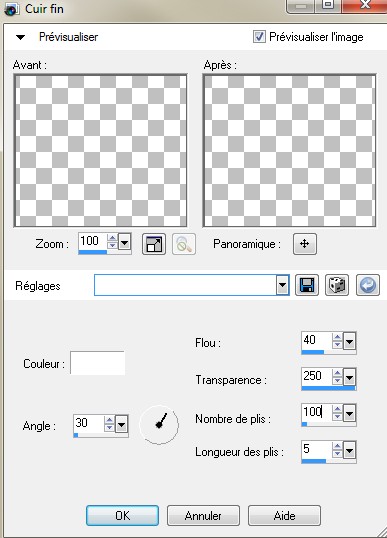Viewport: 387px width, 538px height.
Task: Click the Avant preview pane
Action: click(101, 150)
